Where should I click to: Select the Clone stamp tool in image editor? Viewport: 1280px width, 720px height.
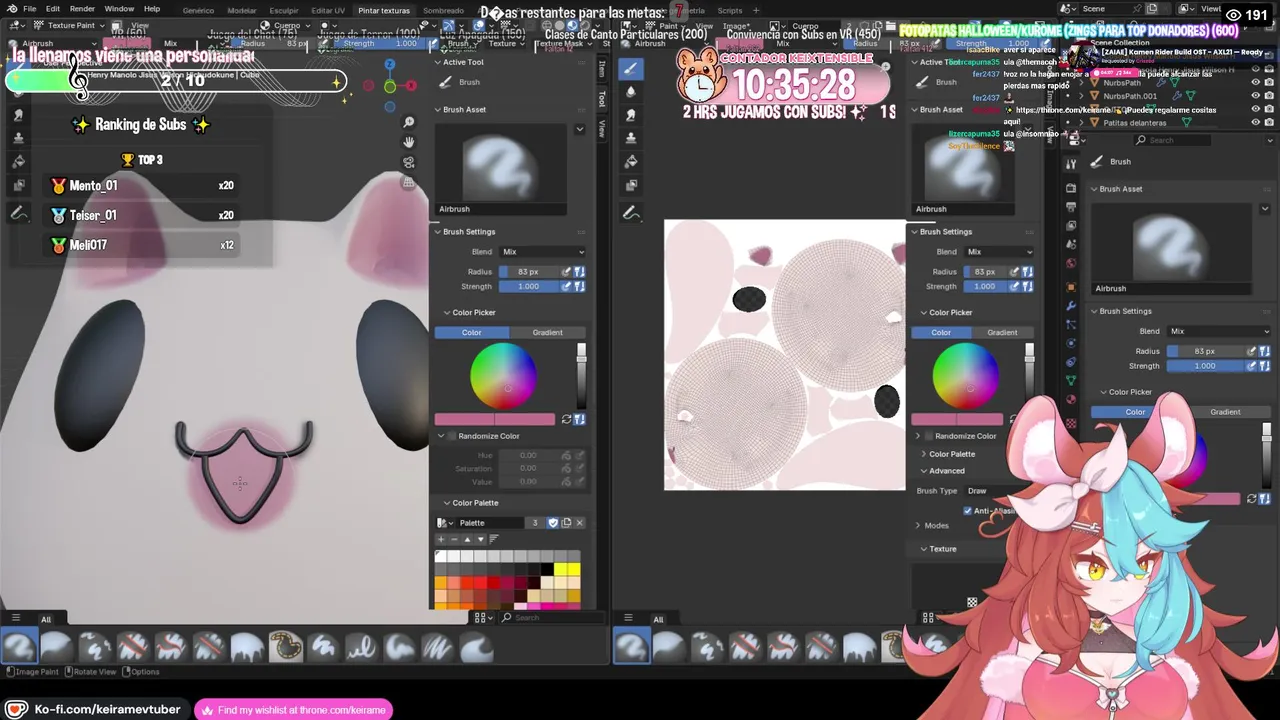pos(630,138)
